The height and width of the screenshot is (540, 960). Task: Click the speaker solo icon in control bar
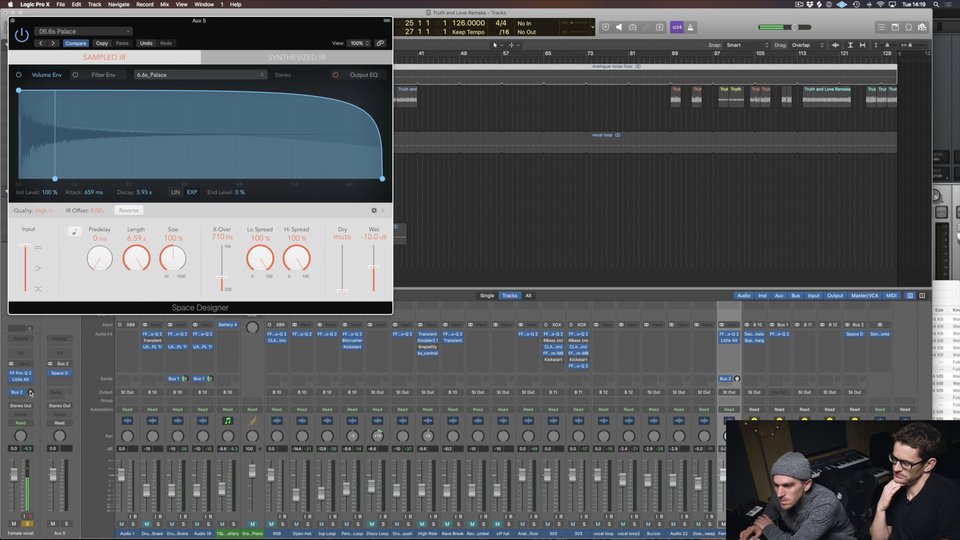click(x=619, y=28)
